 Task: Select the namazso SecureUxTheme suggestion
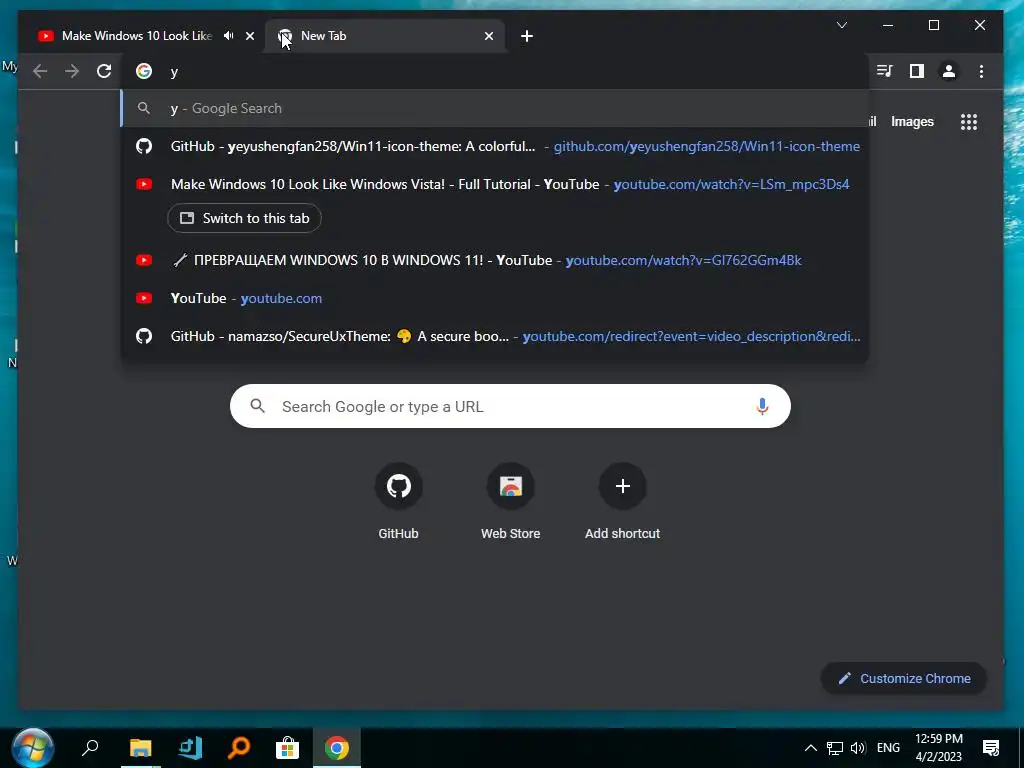pos(495,336)
